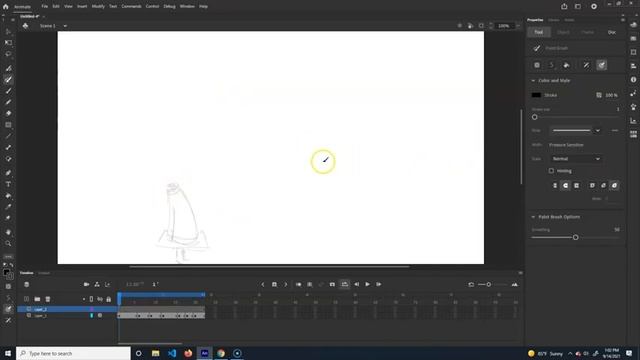Select the Eyedropper tool
Image resolution: width=640 pixels, height=360 pixels.
click(x=8, y=207)
